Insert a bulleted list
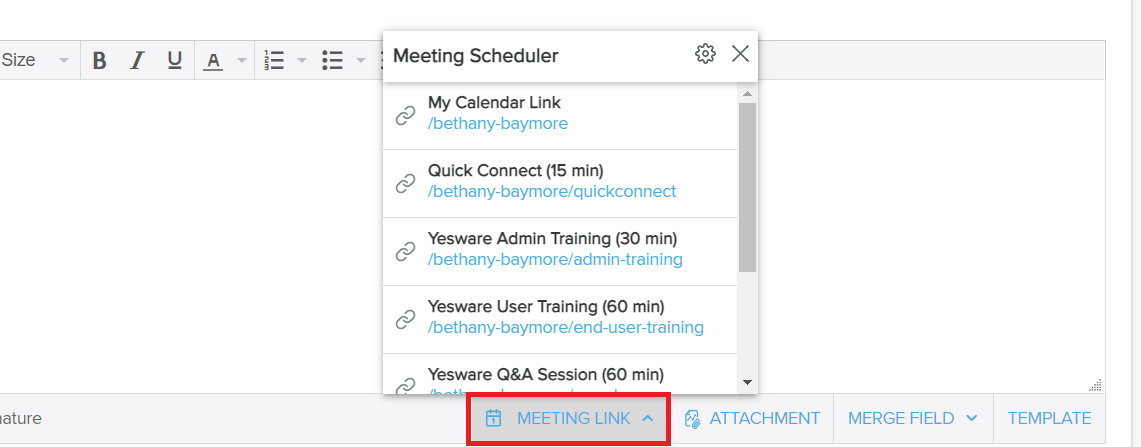The image size is (1141, 447). click(x=333, y=60)
